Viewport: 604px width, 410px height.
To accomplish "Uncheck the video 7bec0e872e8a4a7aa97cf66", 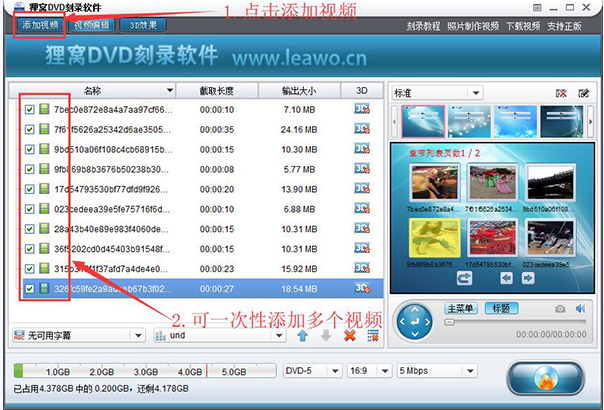I will 30,110.
